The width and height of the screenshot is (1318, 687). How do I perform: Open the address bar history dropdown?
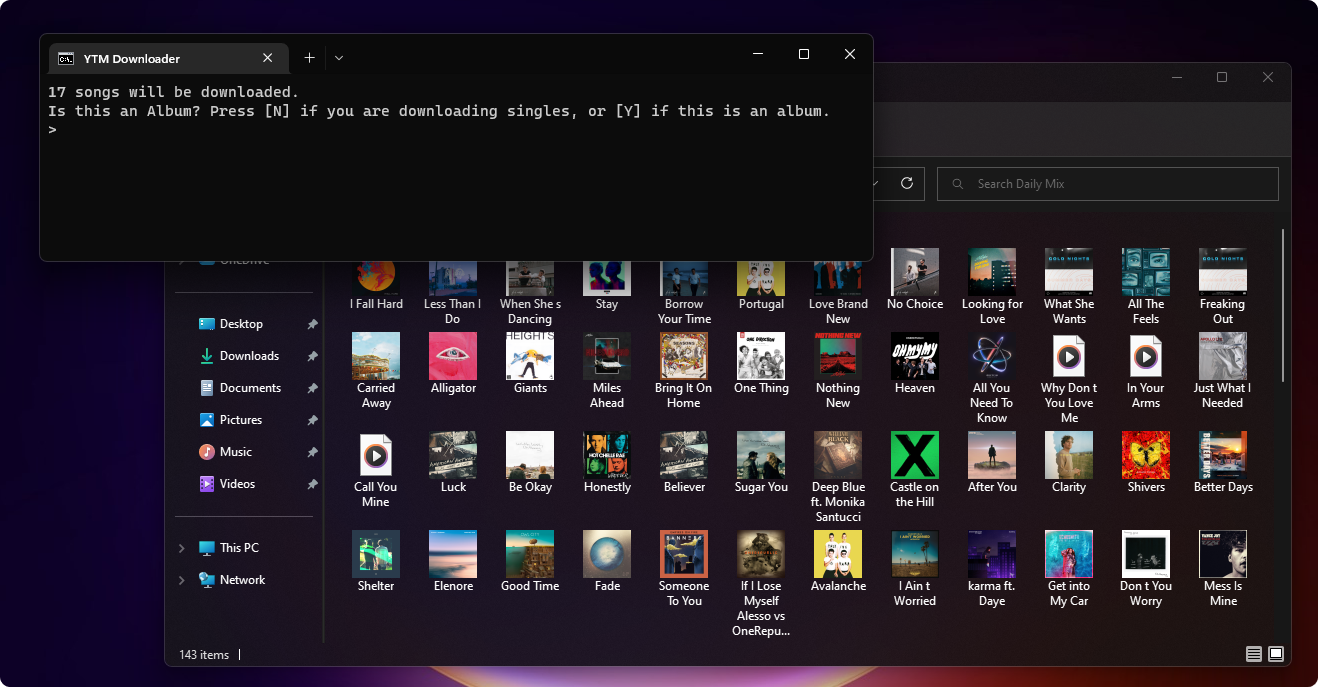click(877, 183)
